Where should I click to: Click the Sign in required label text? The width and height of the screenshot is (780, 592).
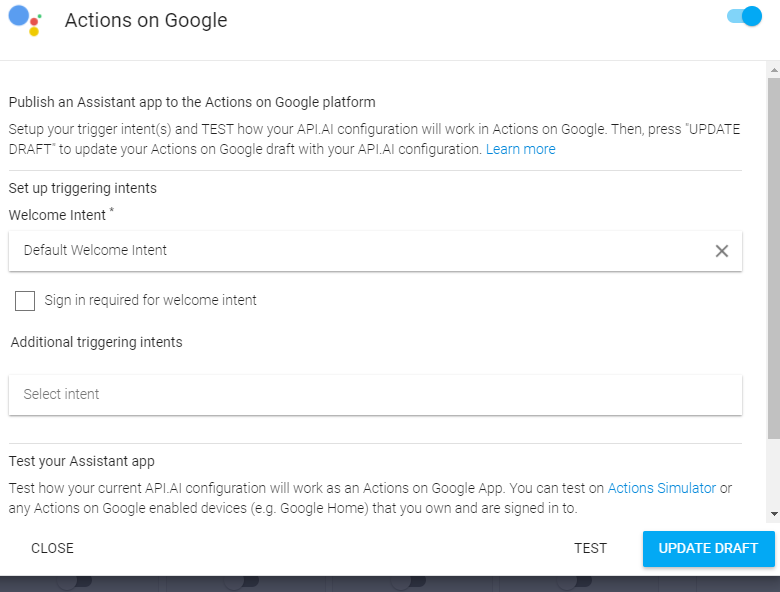150,300
